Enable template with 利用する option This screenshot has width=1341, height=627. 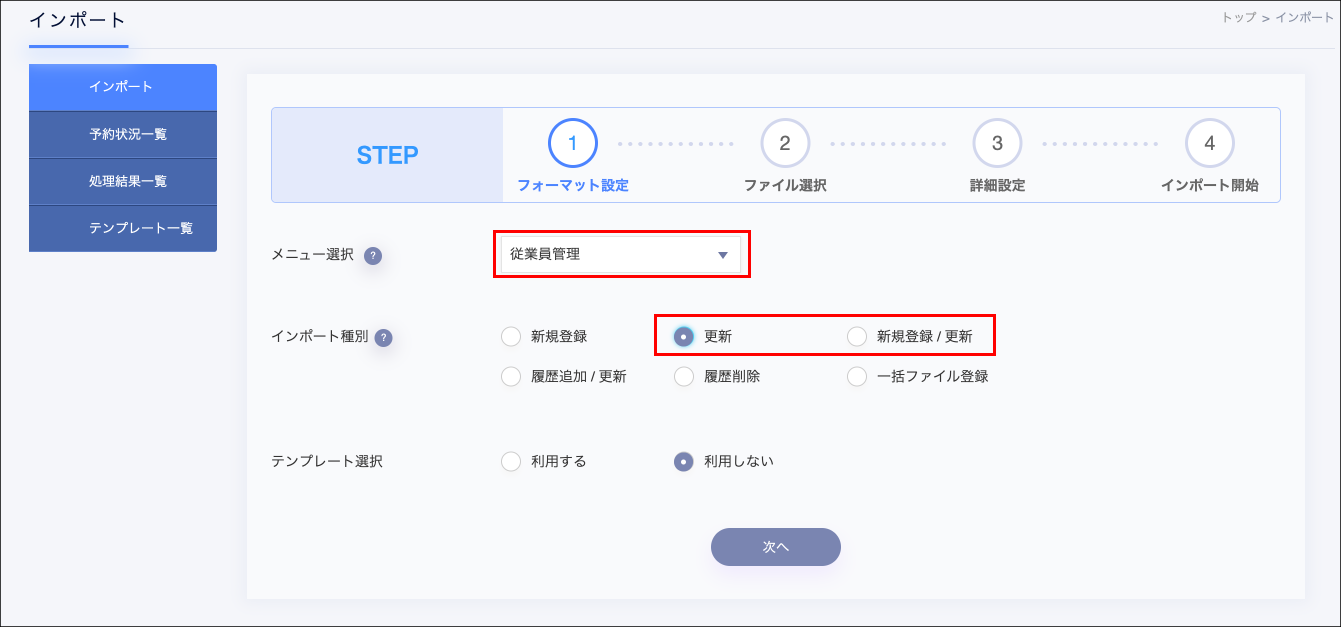pyautogui.click(x=511, y=462)
